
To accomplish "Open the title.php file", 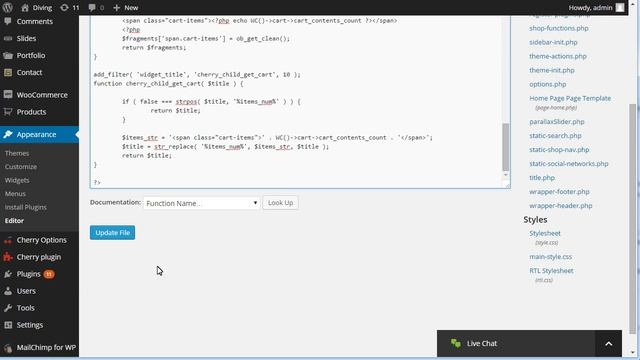I will [x=542, y=178].
